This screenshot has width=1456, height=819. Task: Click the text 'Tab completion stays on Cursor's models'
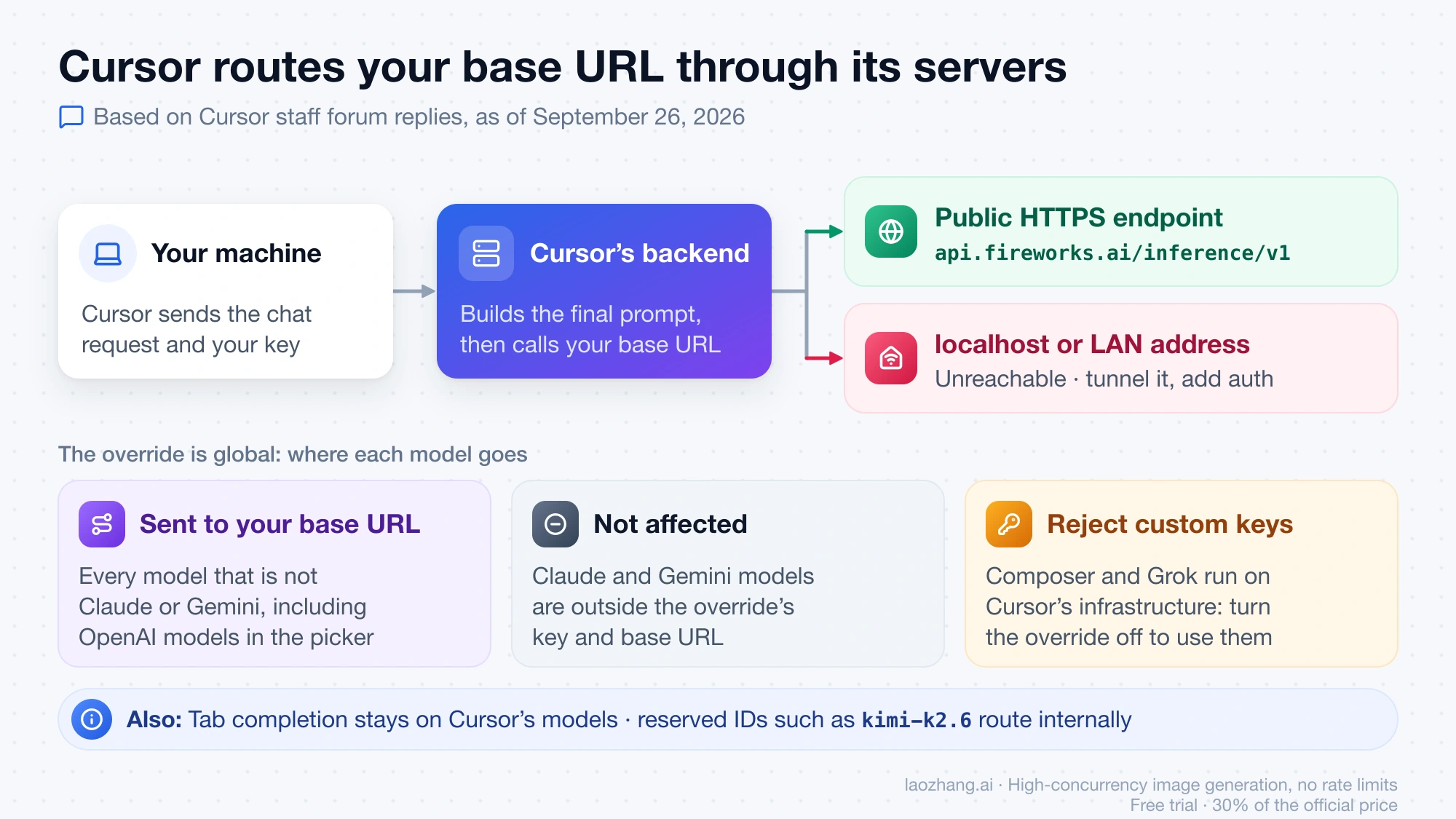tap(403, 719)
